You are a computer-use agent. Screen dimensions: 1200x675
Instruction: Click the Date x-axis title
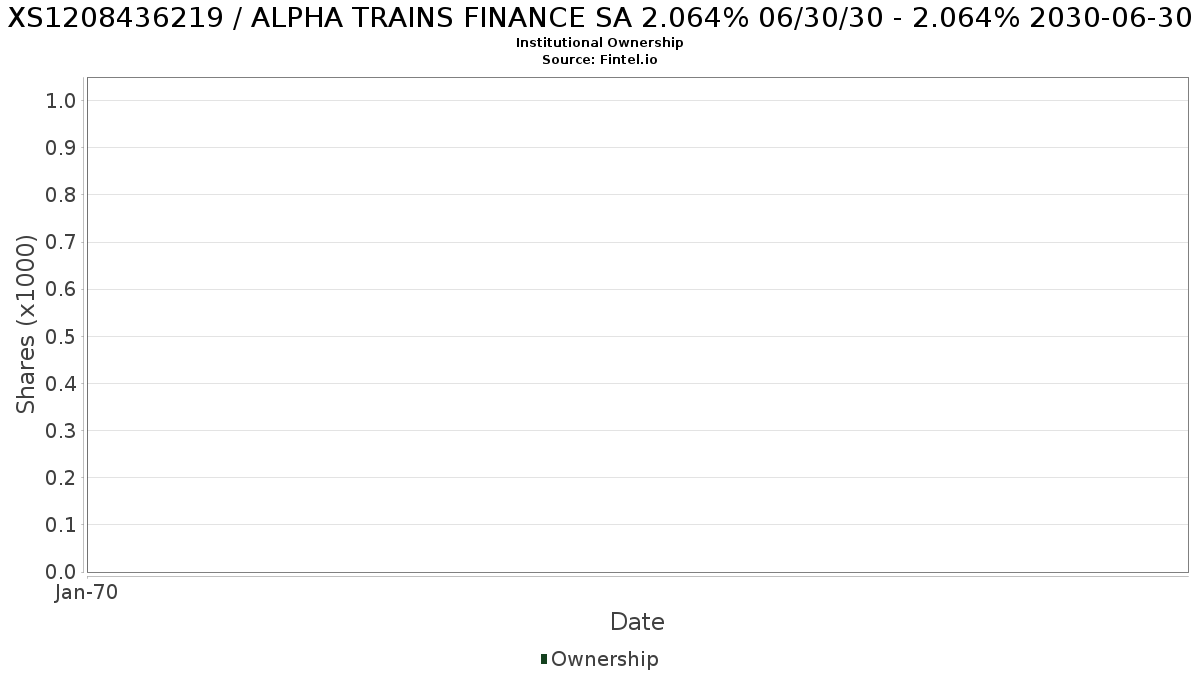pos(637,622)
